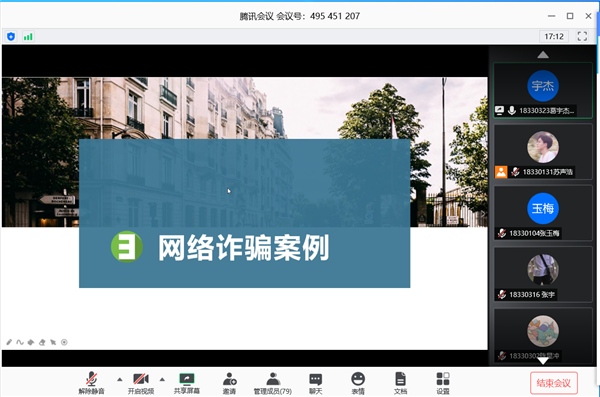Turn on camera with 开启视频
Image resolution: width=600 pixels, height=397 pixels.
pyautogui.click(x=141, y=383)
